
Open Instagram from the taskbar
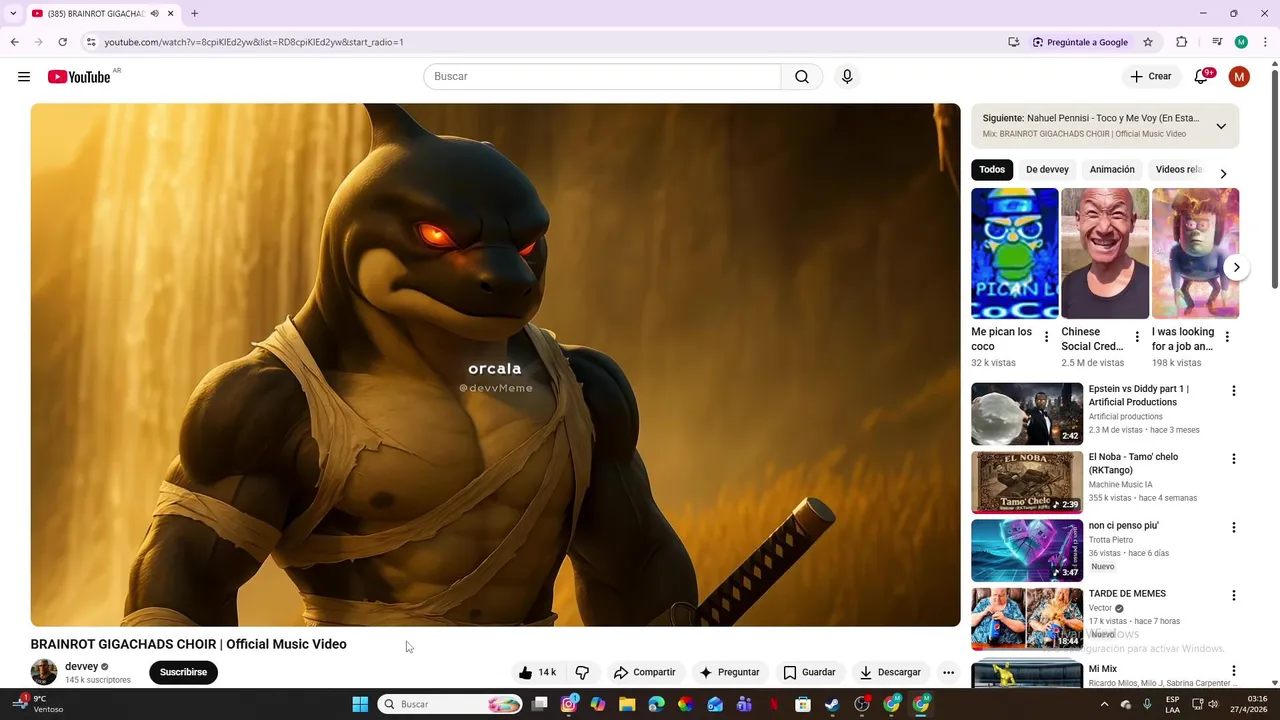coord(569,705)
